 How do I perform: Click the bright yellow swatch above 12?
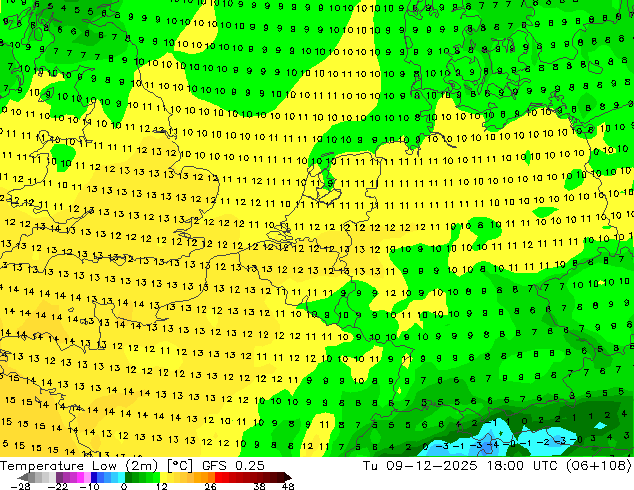click(x=163, y=477)
